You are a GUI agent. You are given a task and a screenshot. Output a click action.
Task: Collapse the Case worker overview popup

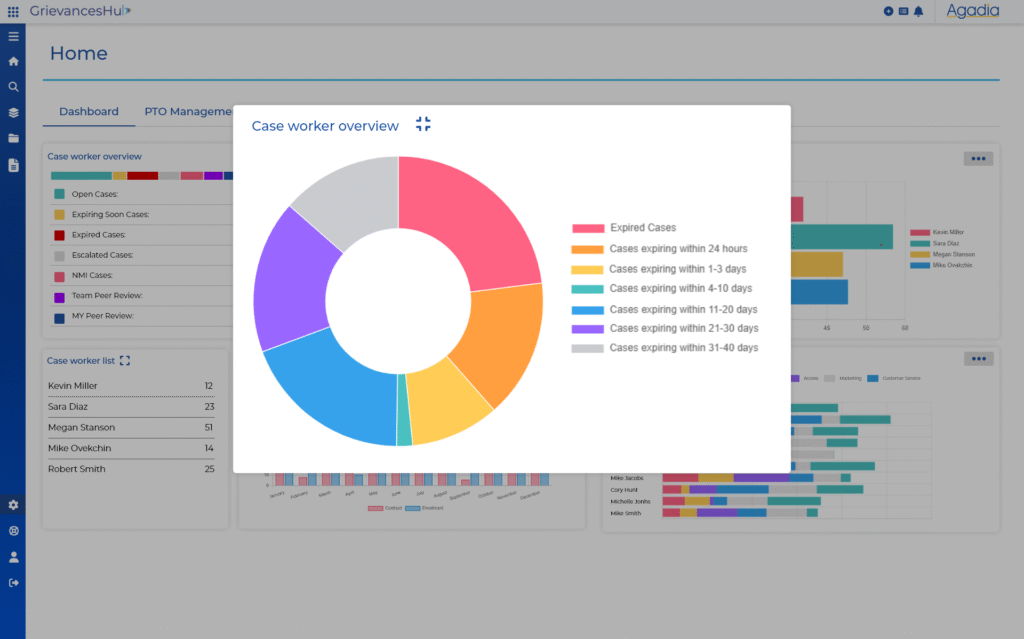[x=423, y=124]
